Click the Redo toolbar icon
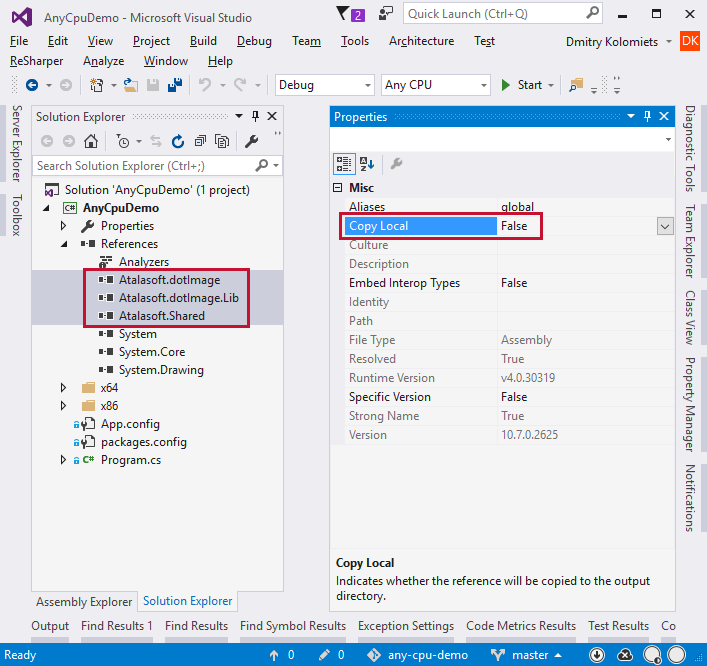Screen dimensions: 707x666 pos(240,85)
